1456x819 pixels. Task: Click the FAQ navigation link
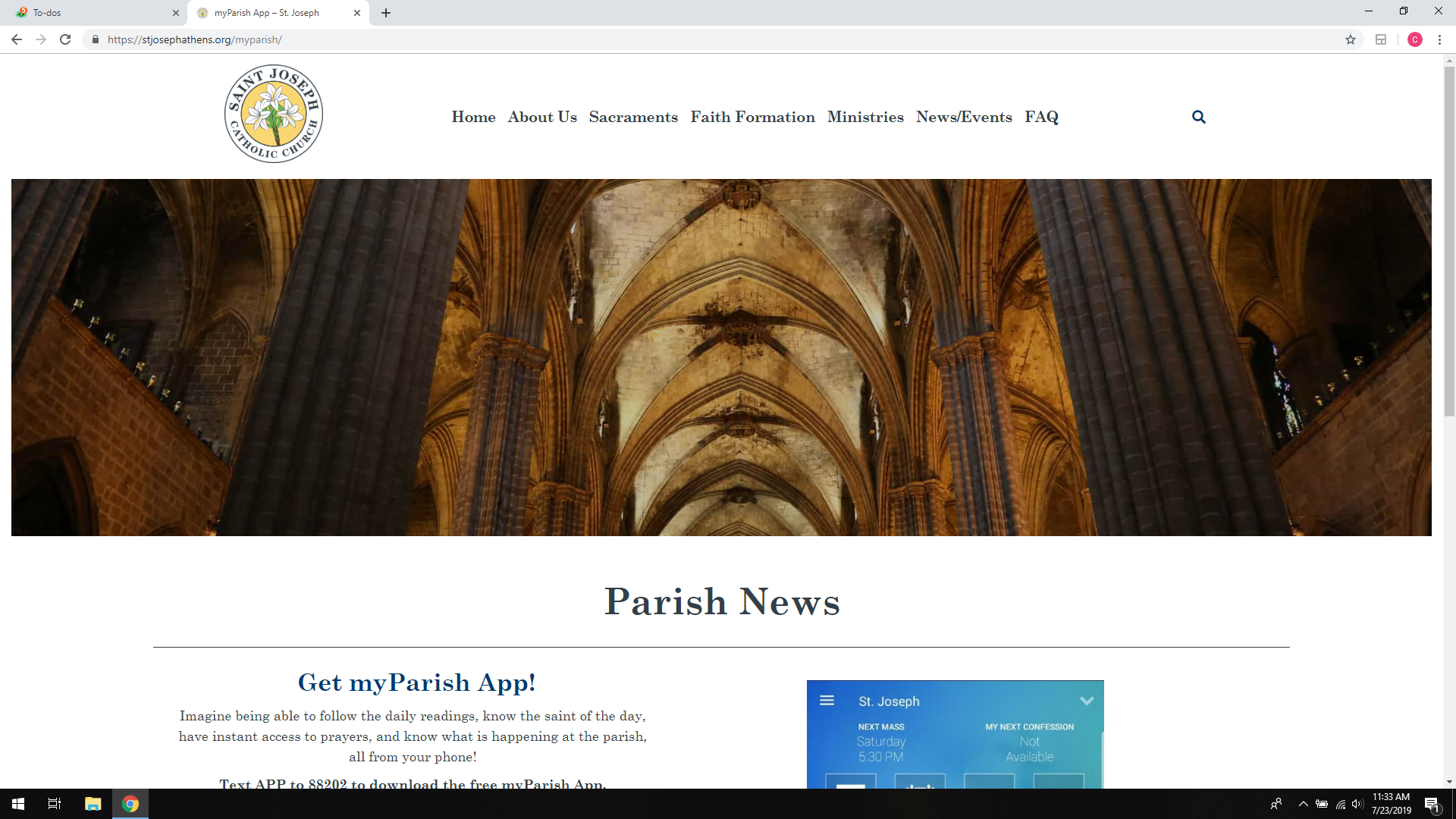(x=1041, y=117)
